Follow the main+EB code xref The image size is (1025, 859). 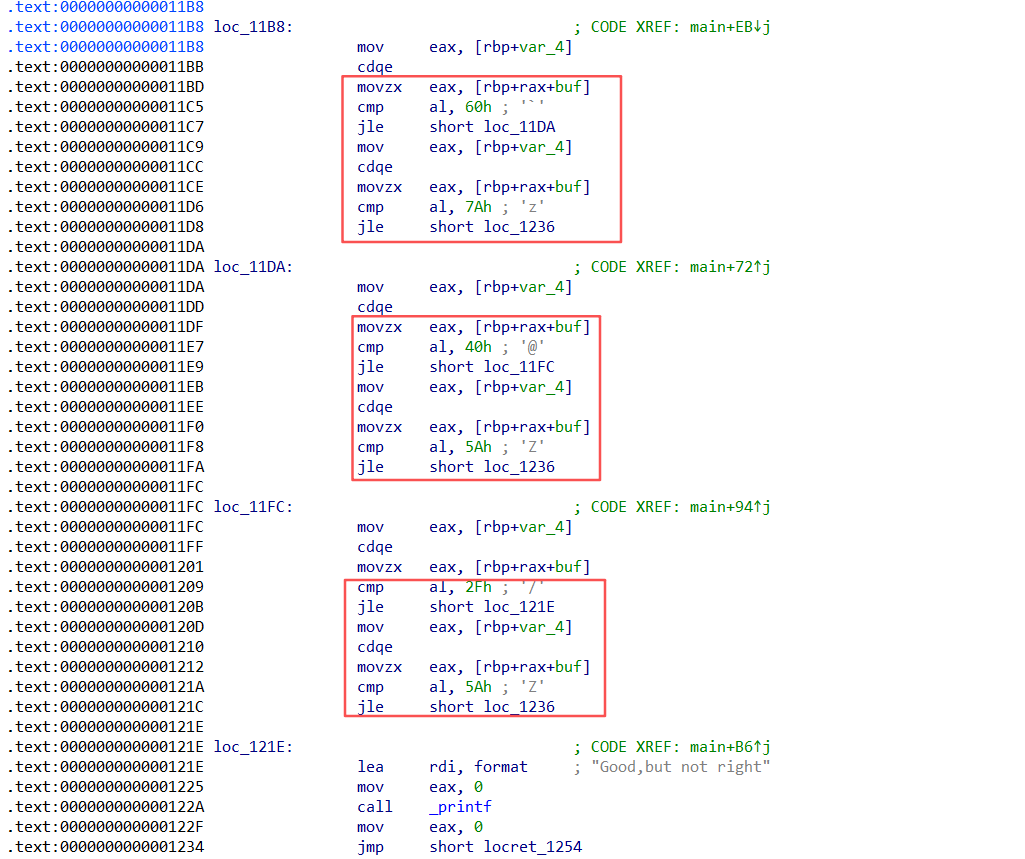(730, 27)
